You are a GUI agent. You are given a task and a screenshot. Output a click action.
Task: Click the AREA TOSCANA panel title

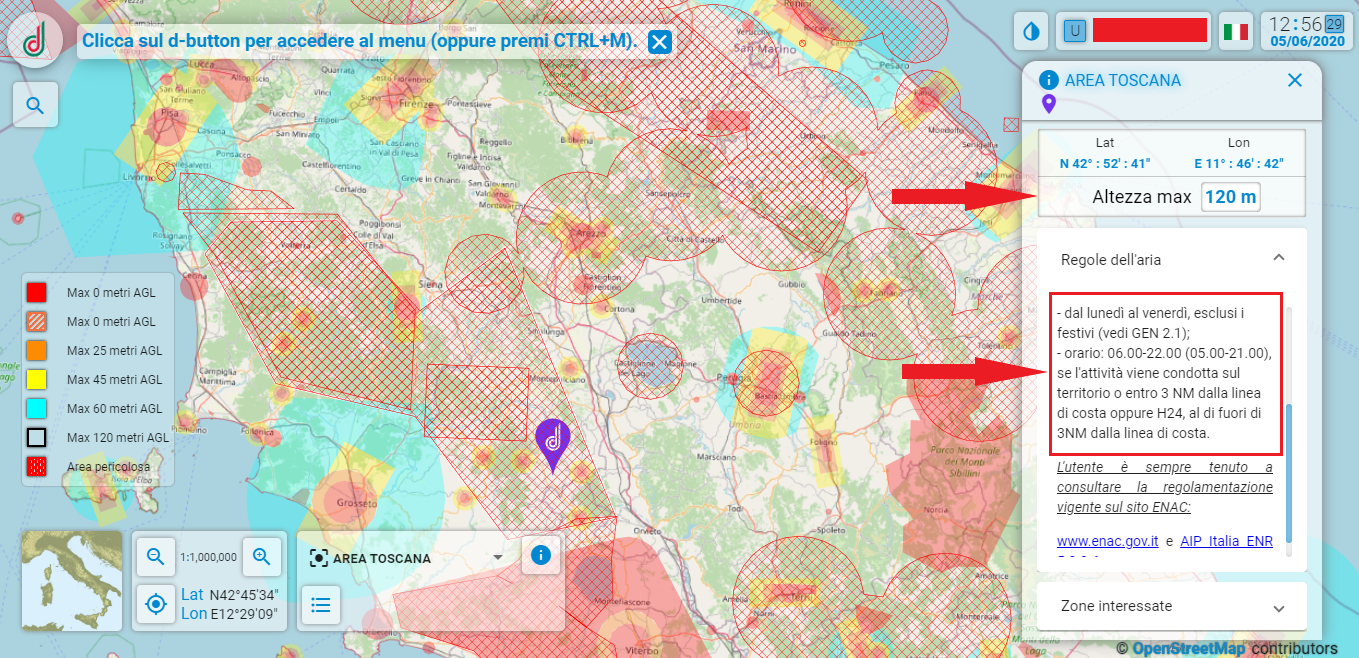point(1123,80)
